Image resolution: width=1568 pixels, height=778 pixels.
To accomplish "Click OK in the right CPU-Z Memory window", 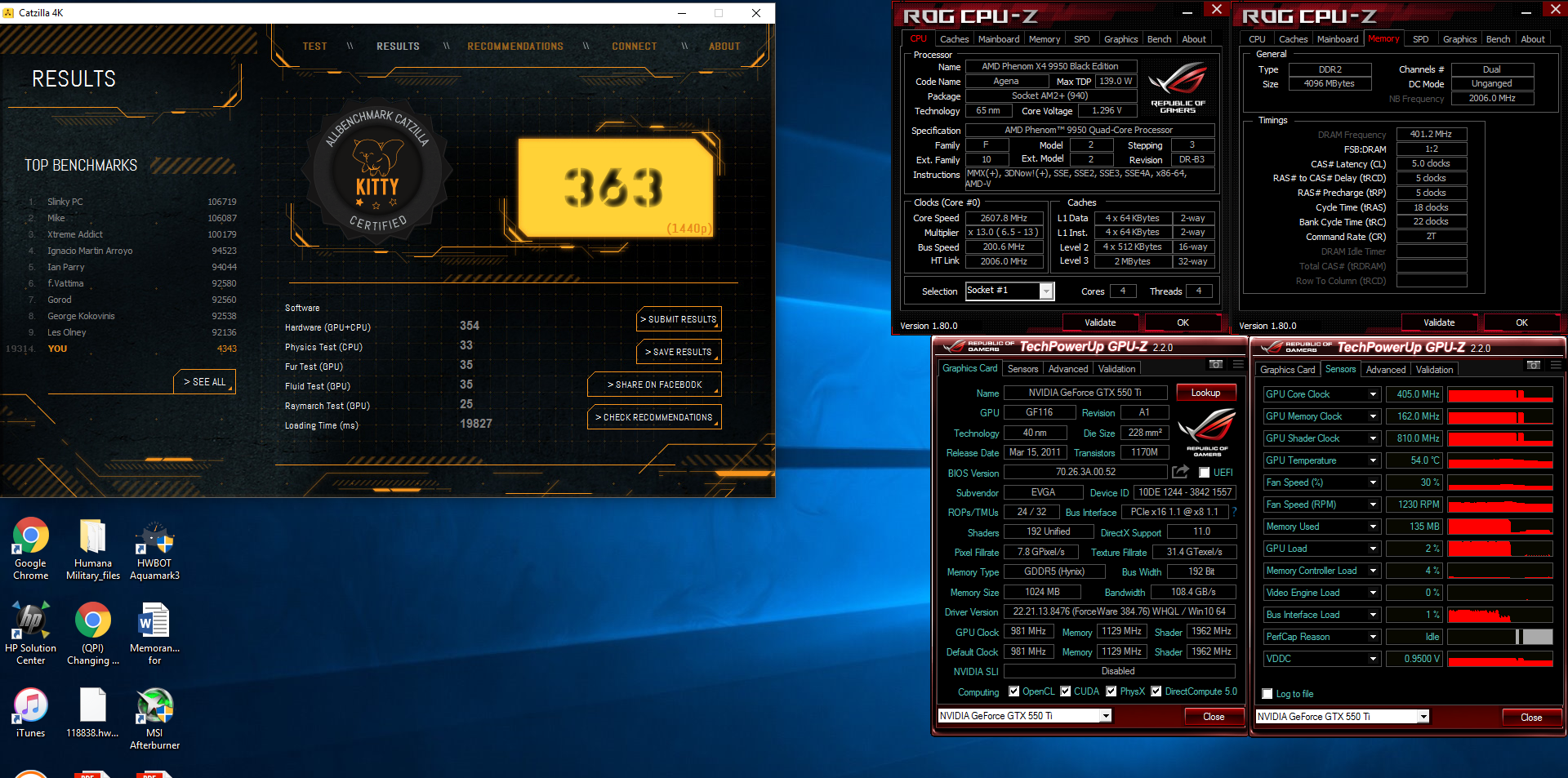I will click(1521, 322).
